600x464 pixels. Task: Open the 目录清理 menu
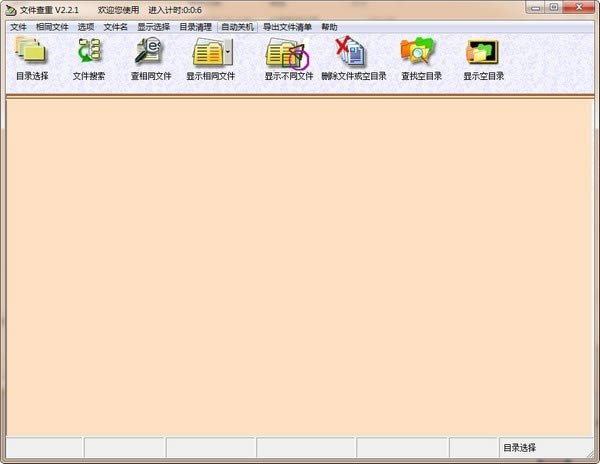tap(195, 27)
